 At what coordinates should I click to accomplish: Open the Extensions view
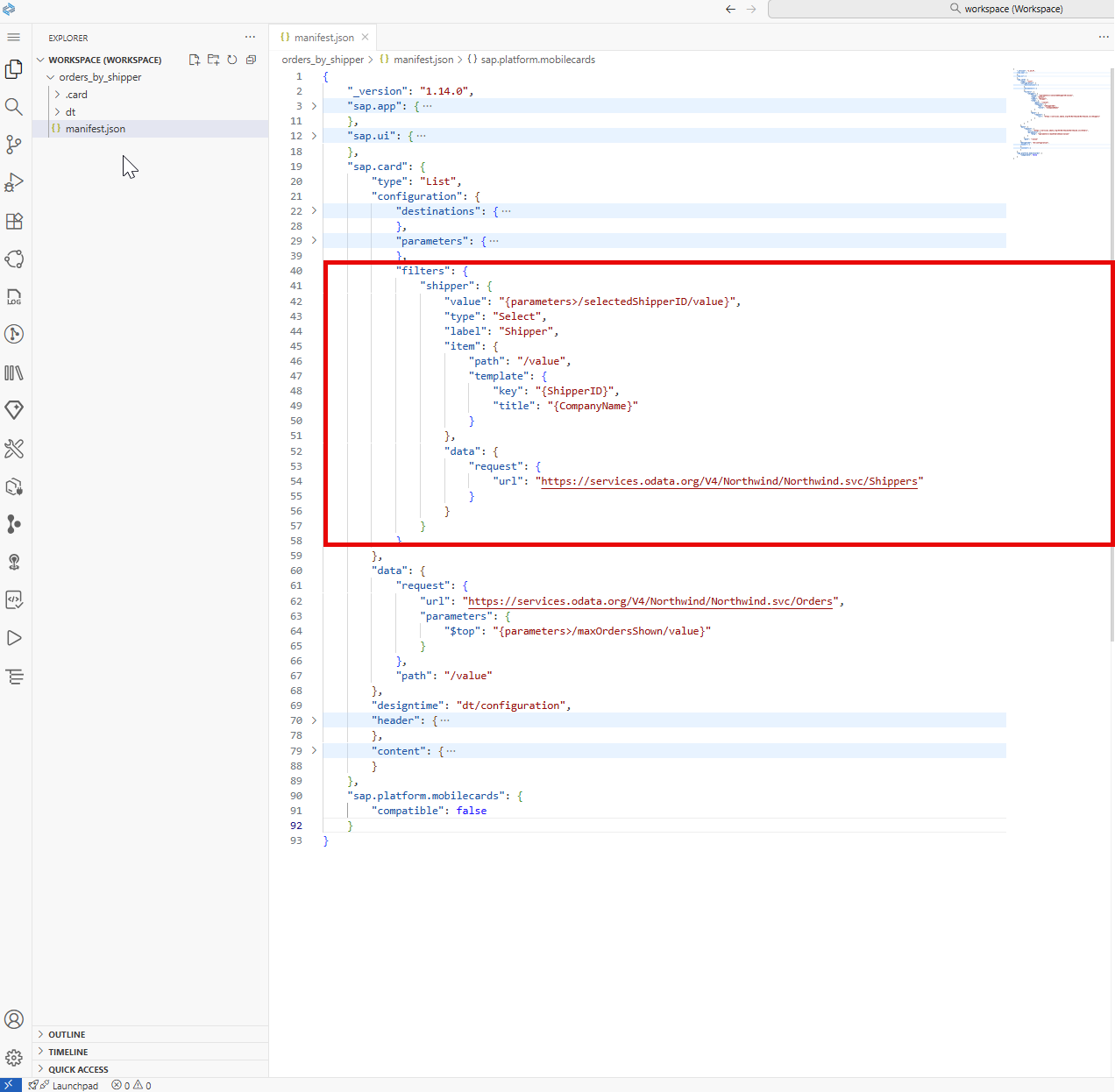click(x=14, y=221)
